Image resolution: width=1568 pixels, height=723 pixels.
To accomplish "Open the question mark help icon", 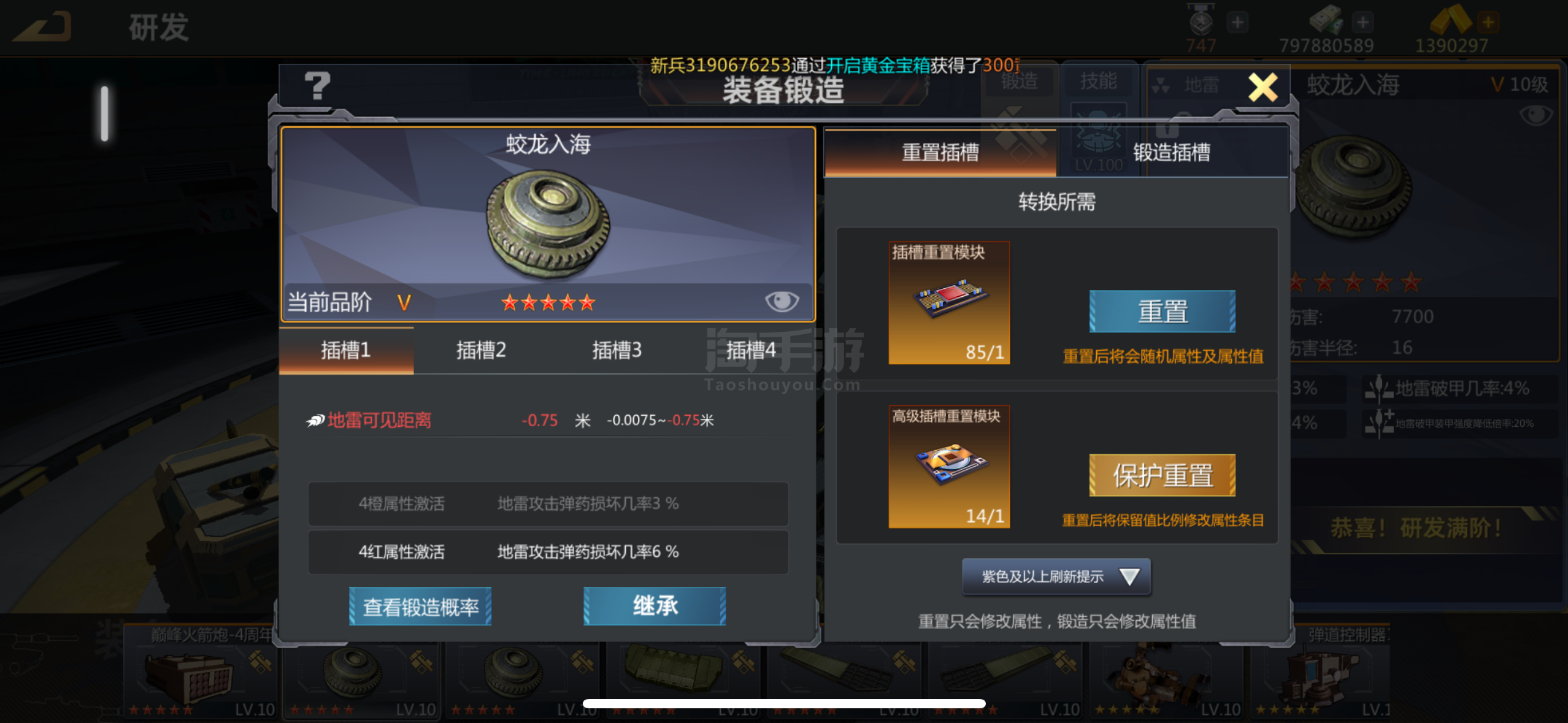I will tap(317, 86).
